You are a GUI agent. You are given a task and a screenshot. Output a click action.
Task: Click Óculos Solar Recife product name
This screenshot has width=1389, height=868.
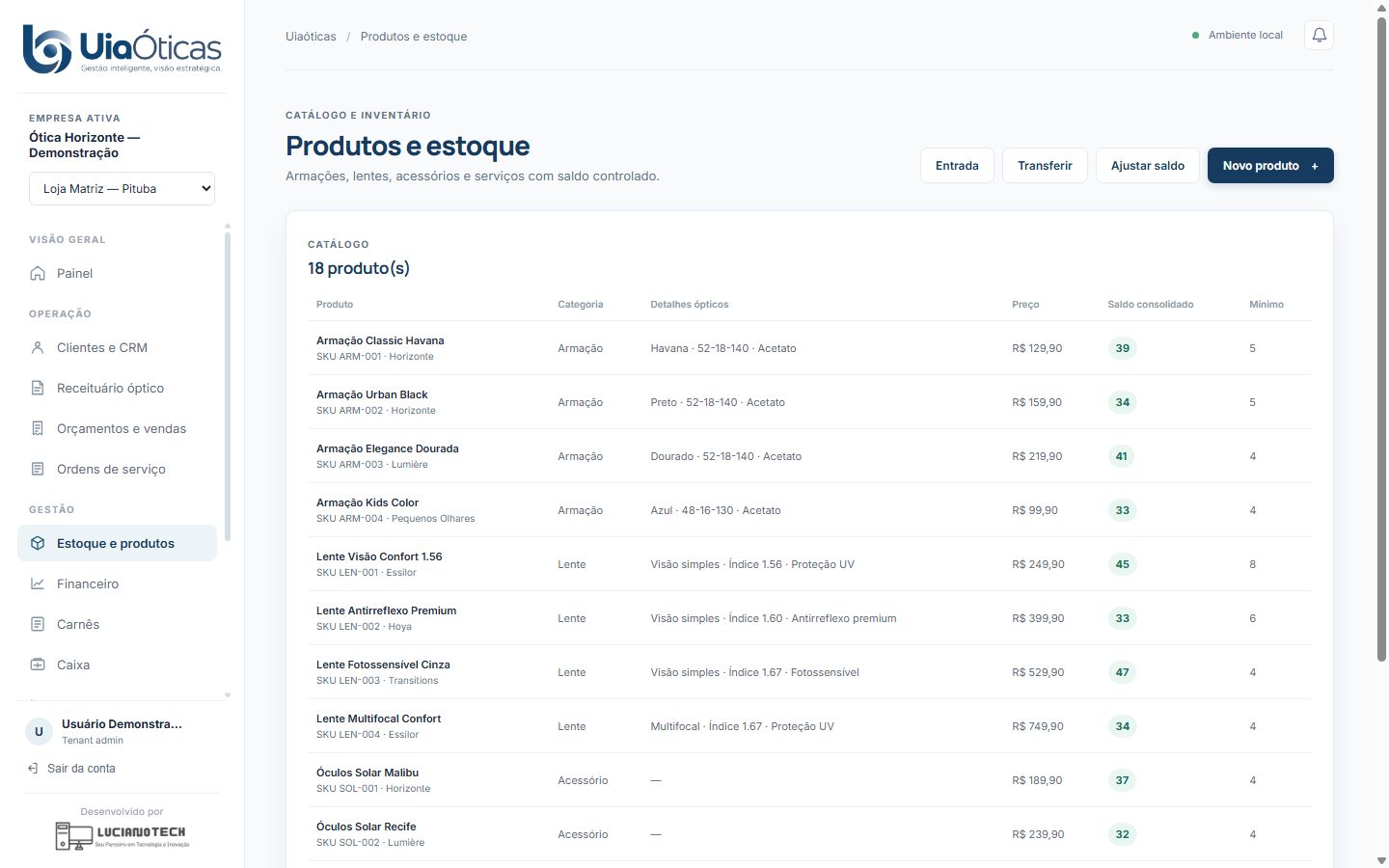tap(367, 827)
